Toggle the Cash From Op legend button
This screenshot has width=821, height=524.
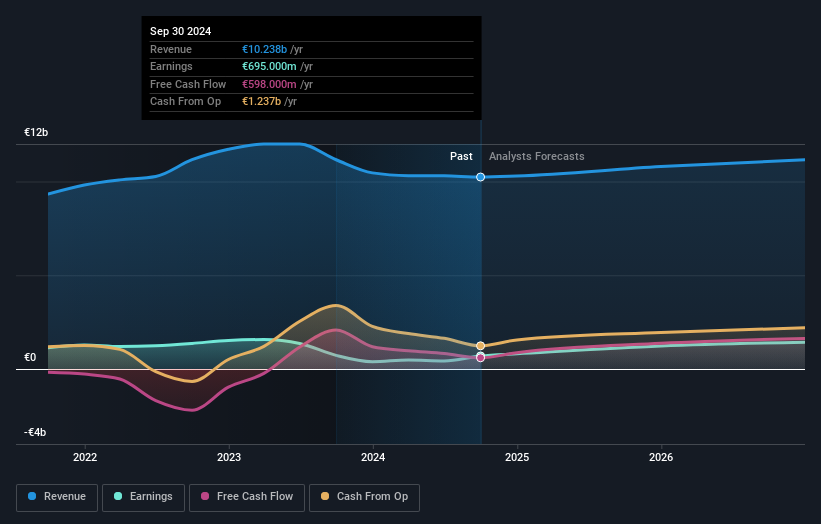pyautogui.click(x=364, y=497)
